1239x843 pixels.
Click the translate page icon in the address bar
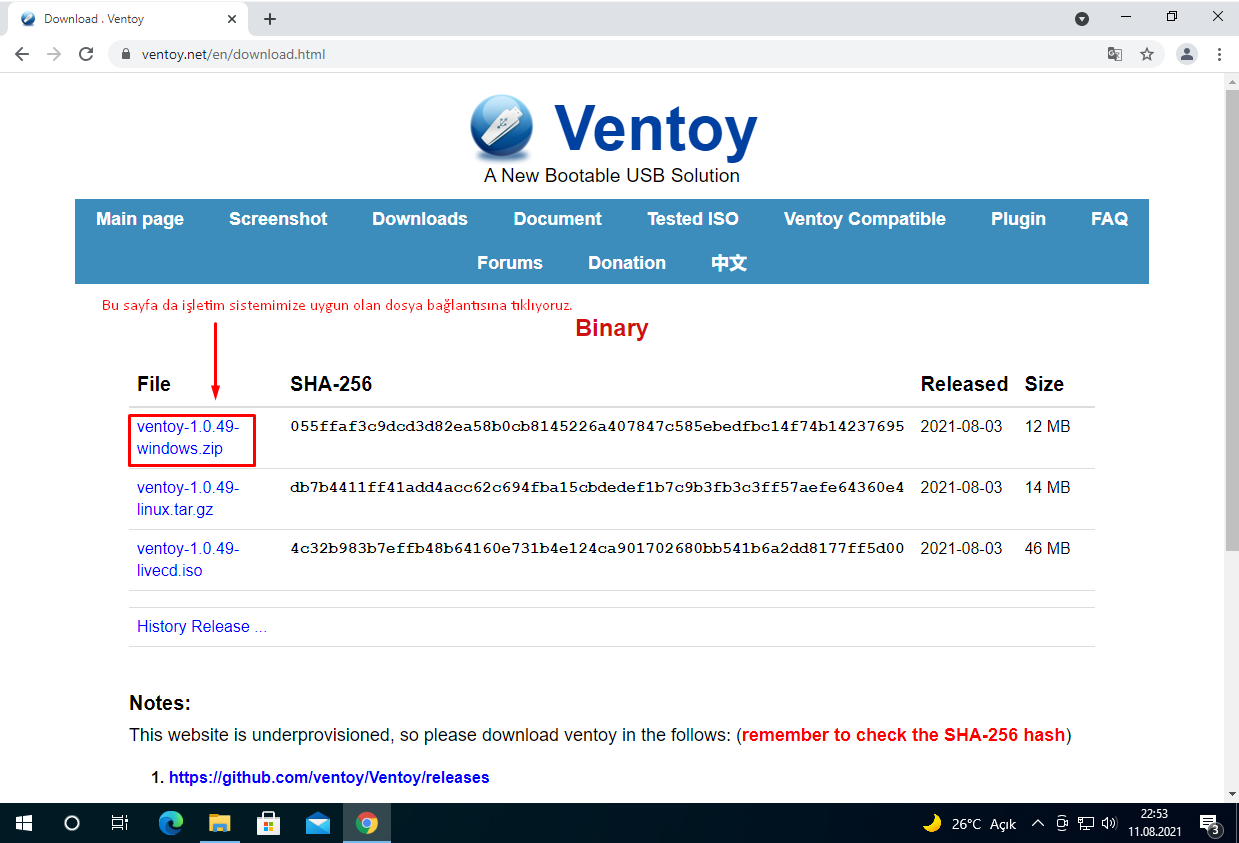(x=1115, y=54)
